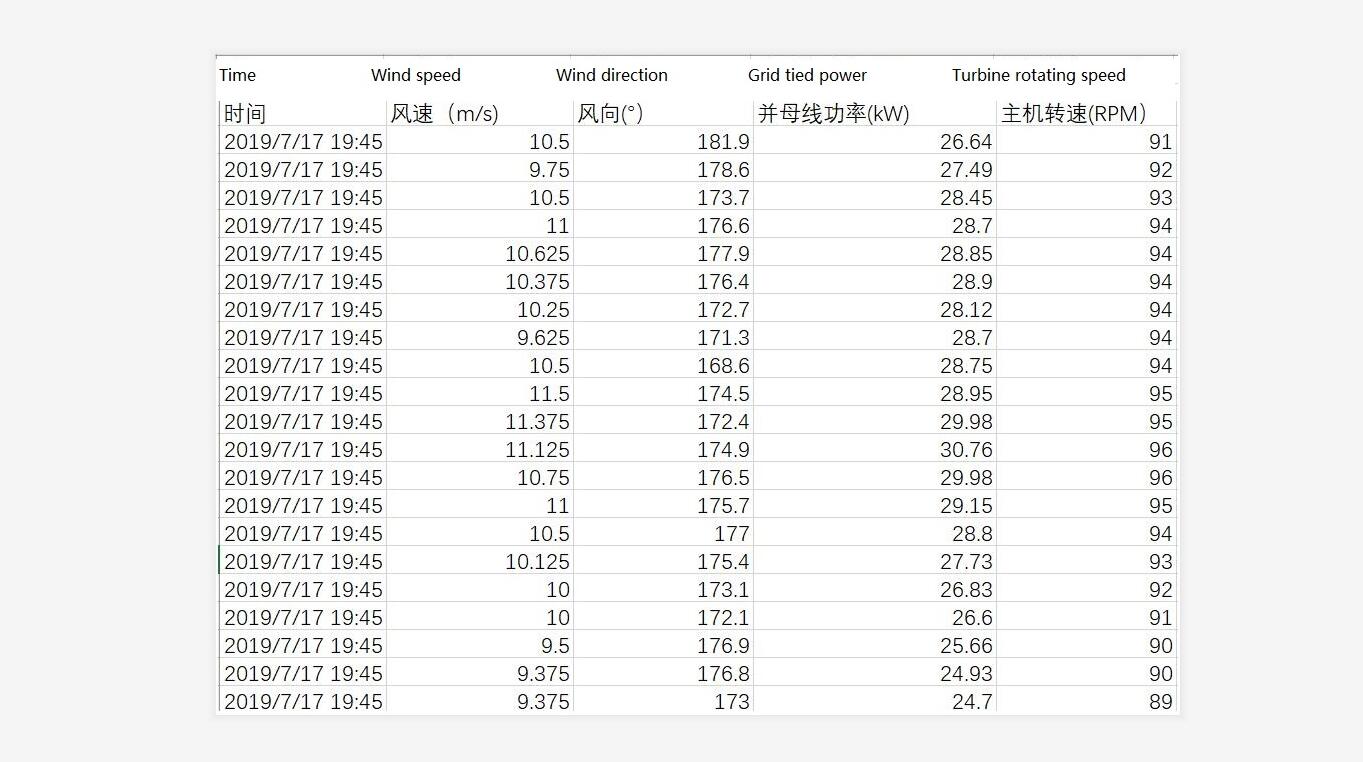Click the 'Wind direction' English column label
This screenshot has width=1363, height=762.
[612, 75]
